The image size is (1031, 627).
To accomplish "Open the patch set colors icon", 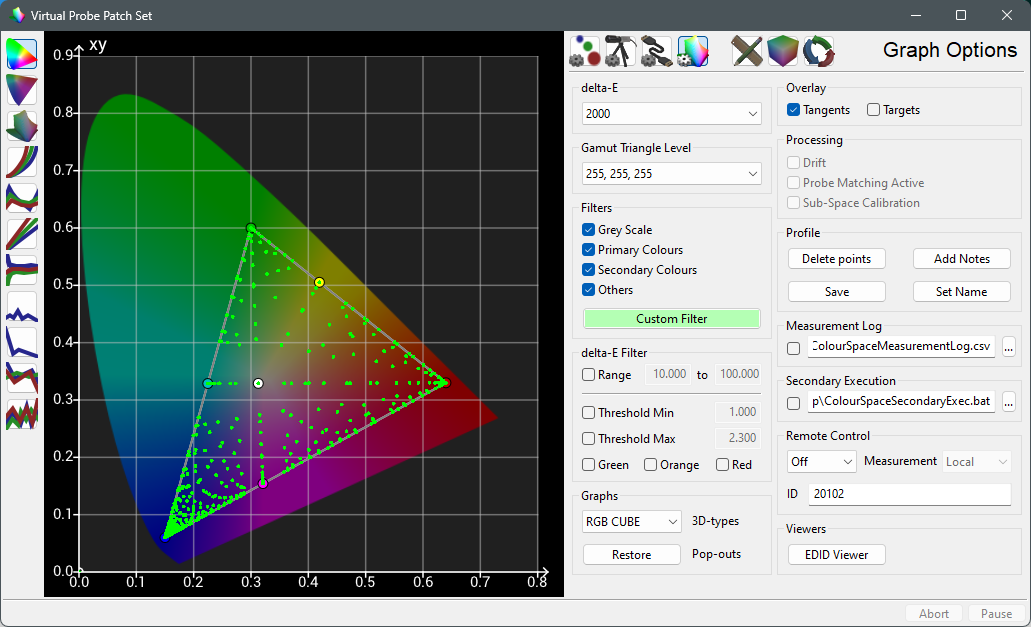I will coord(585,50).
